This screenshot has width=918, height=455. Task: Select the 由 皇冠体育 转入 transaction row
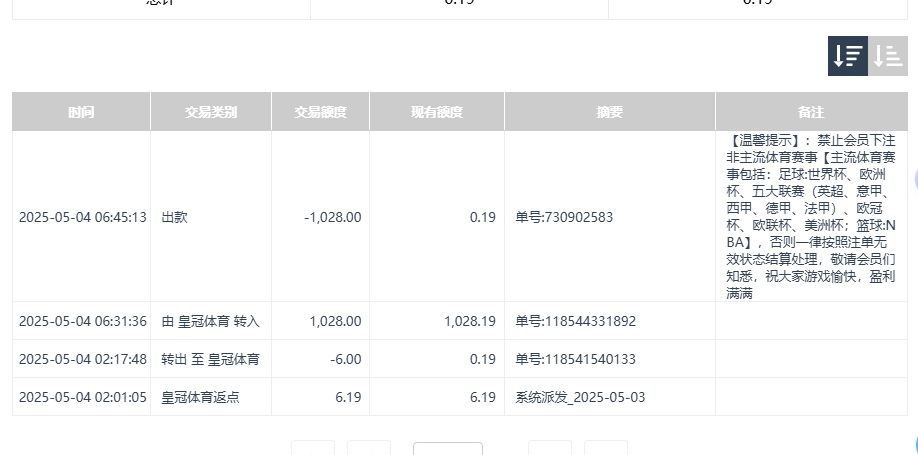210,321
